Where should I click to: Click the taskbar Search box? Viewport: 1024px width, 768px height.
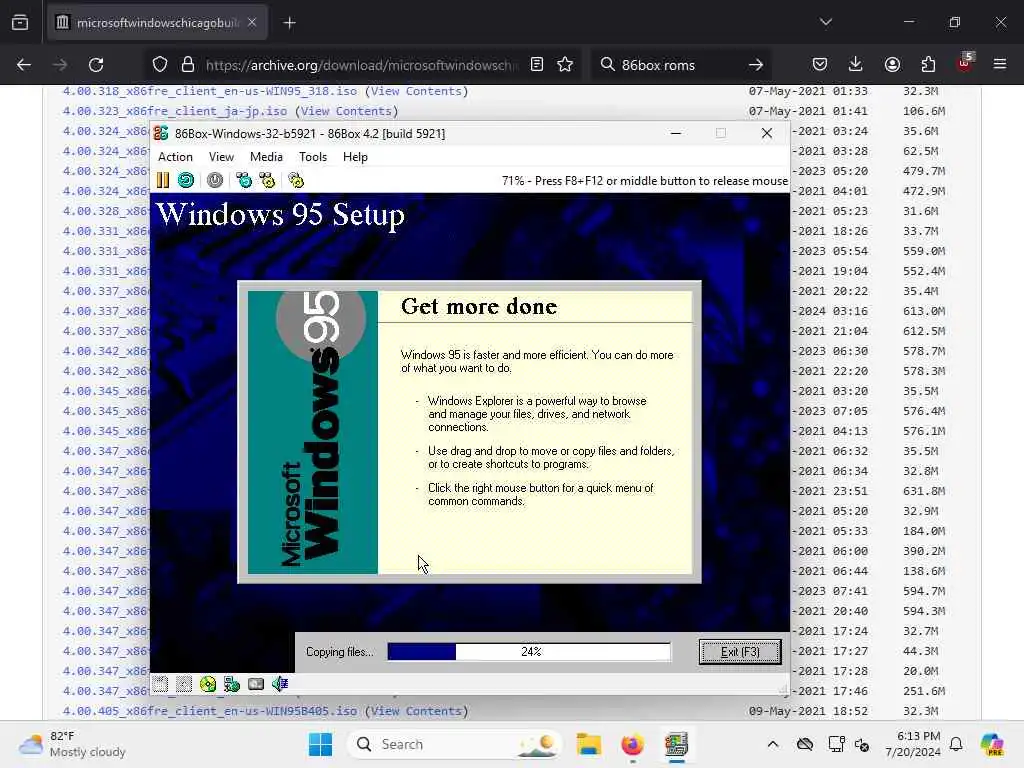[454, 744]
